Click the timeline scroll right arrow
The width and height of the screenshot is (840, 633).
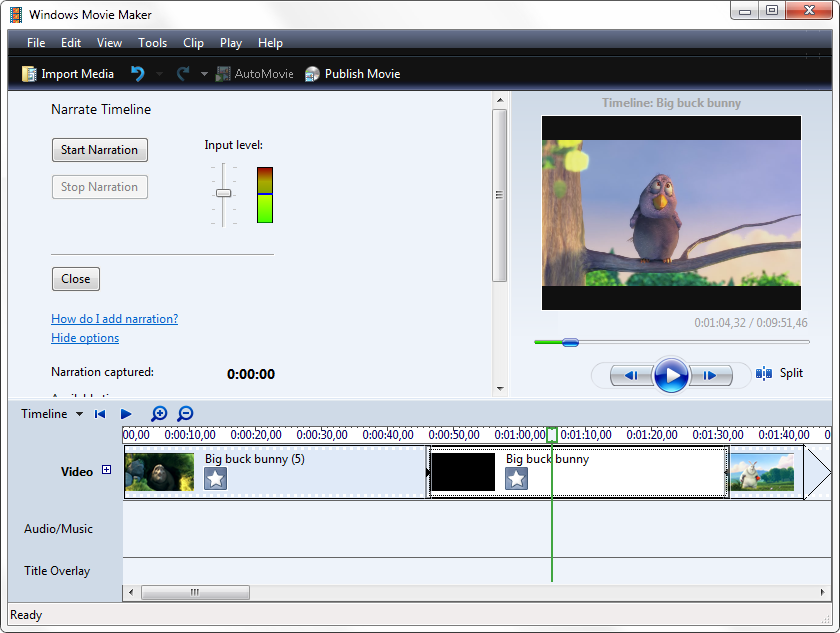822,592
